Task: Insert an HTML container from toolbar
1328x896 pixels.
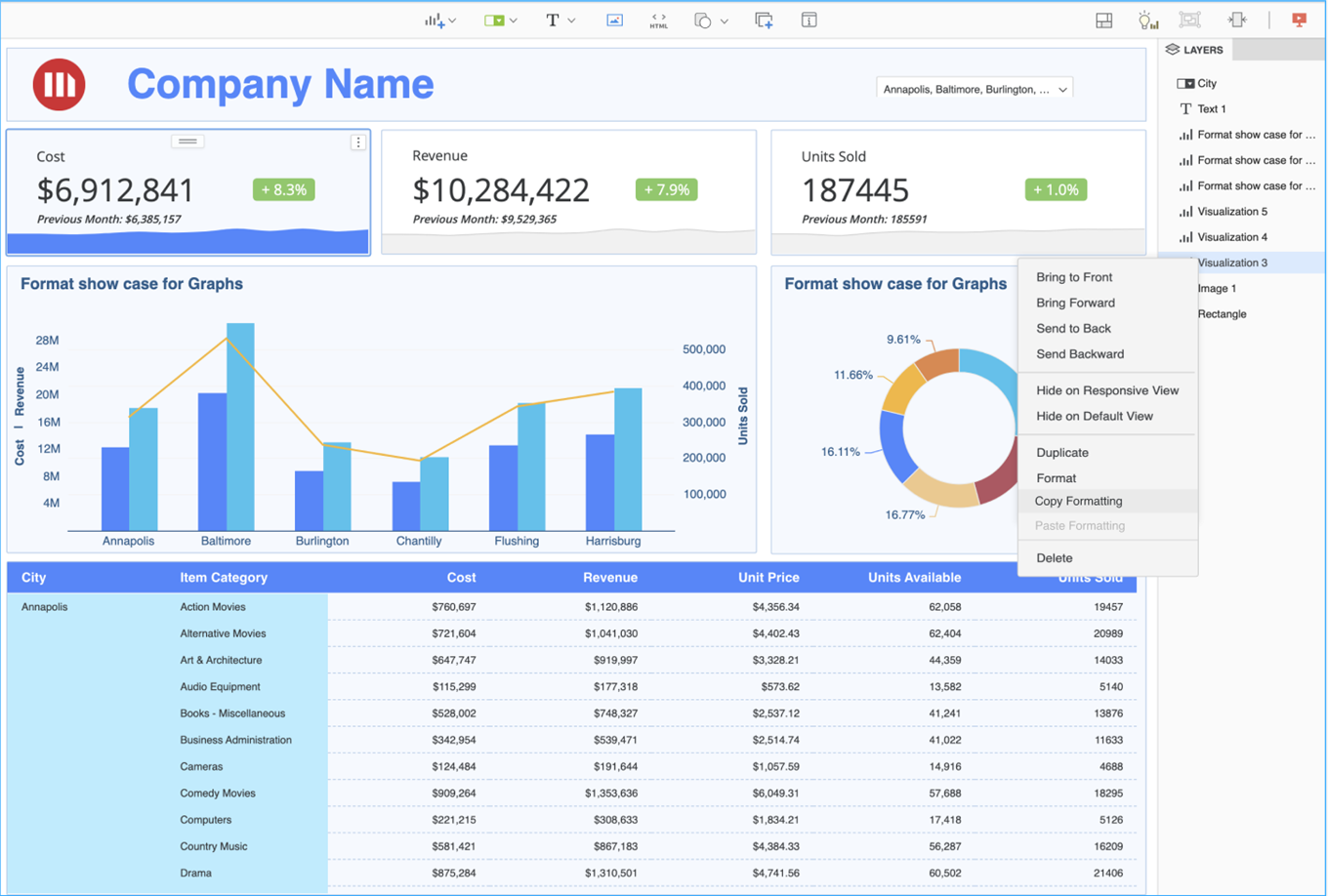Action: pyautogui.click(x=659, y=20)
